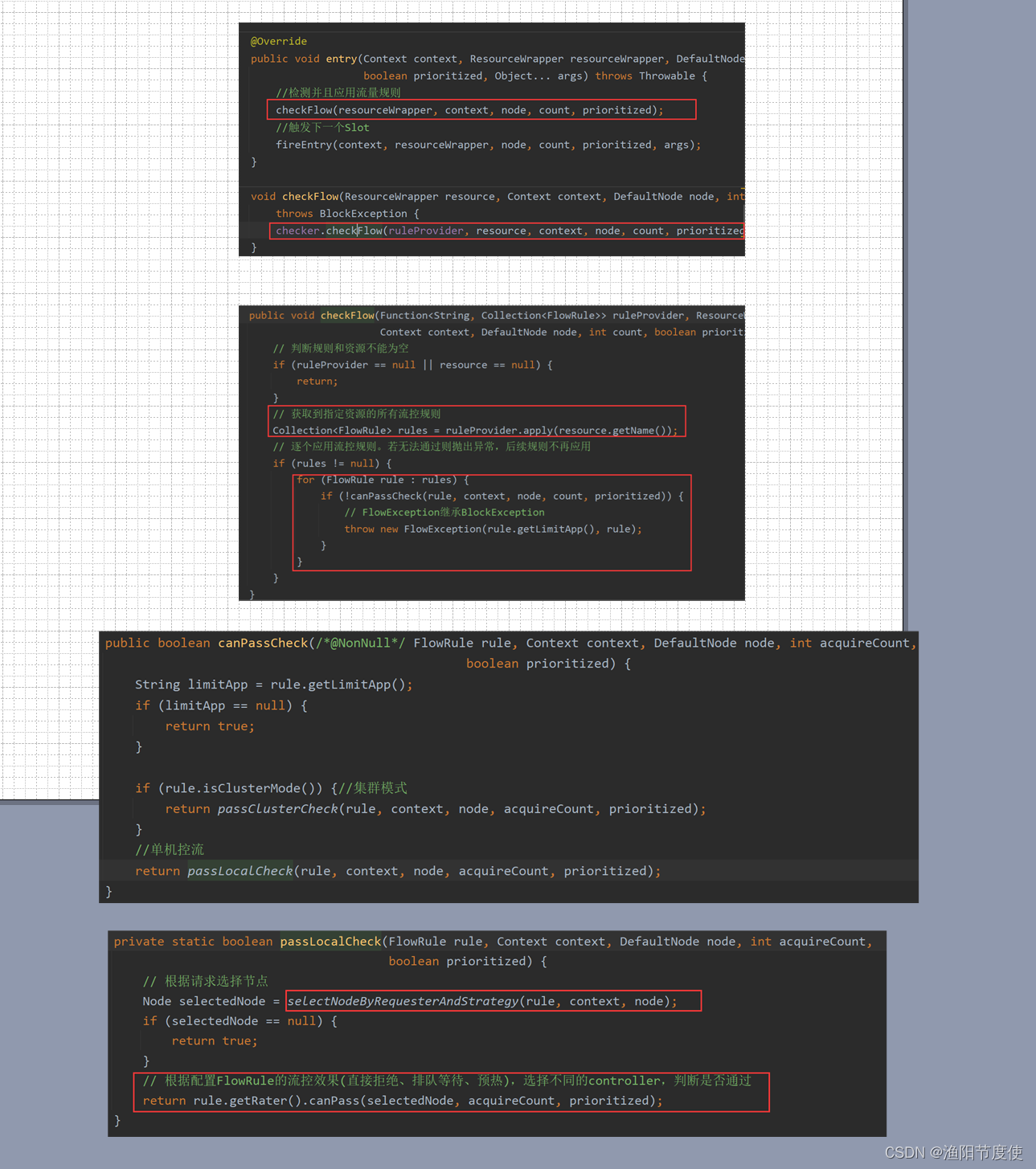1036x1169 pixels.
Task: Click the comment '// 根据请求选择节点'
Action: tap(205, 981)
